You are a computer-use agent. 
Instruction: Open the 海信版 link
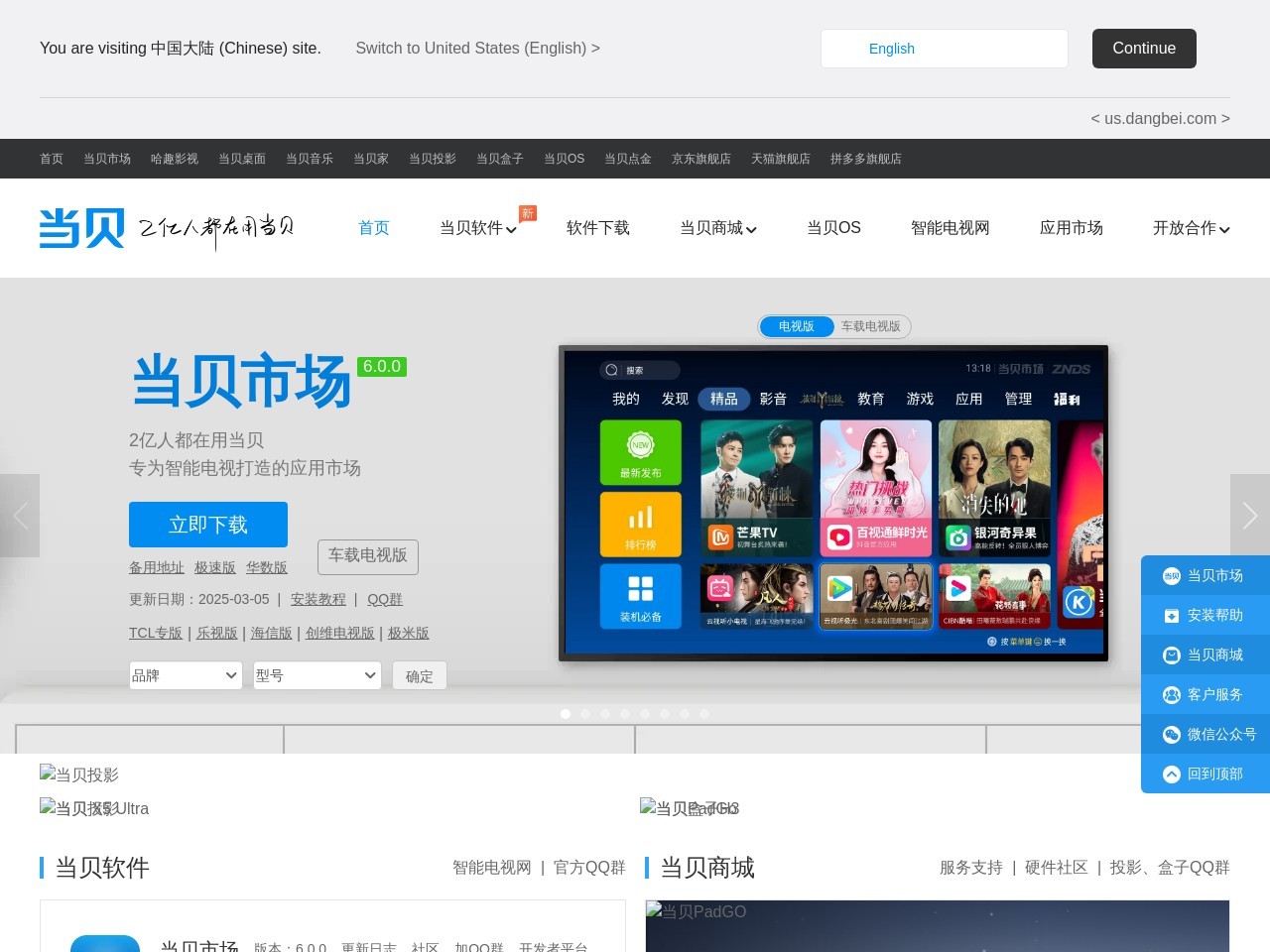271,633
